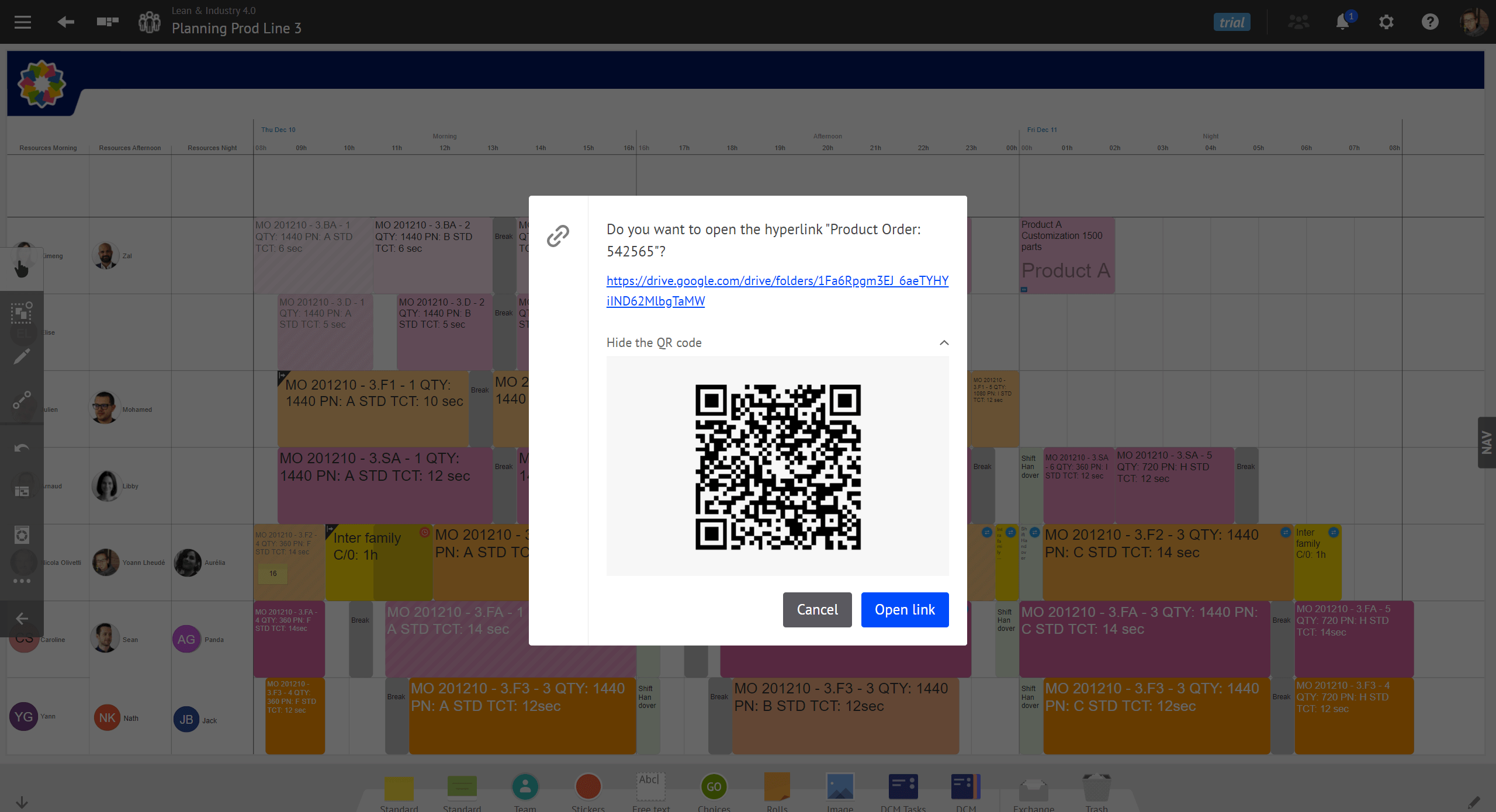The height and width of the screenshot is (812, 1496).
Task: Open the settings gear
Action: point(1386,22)
